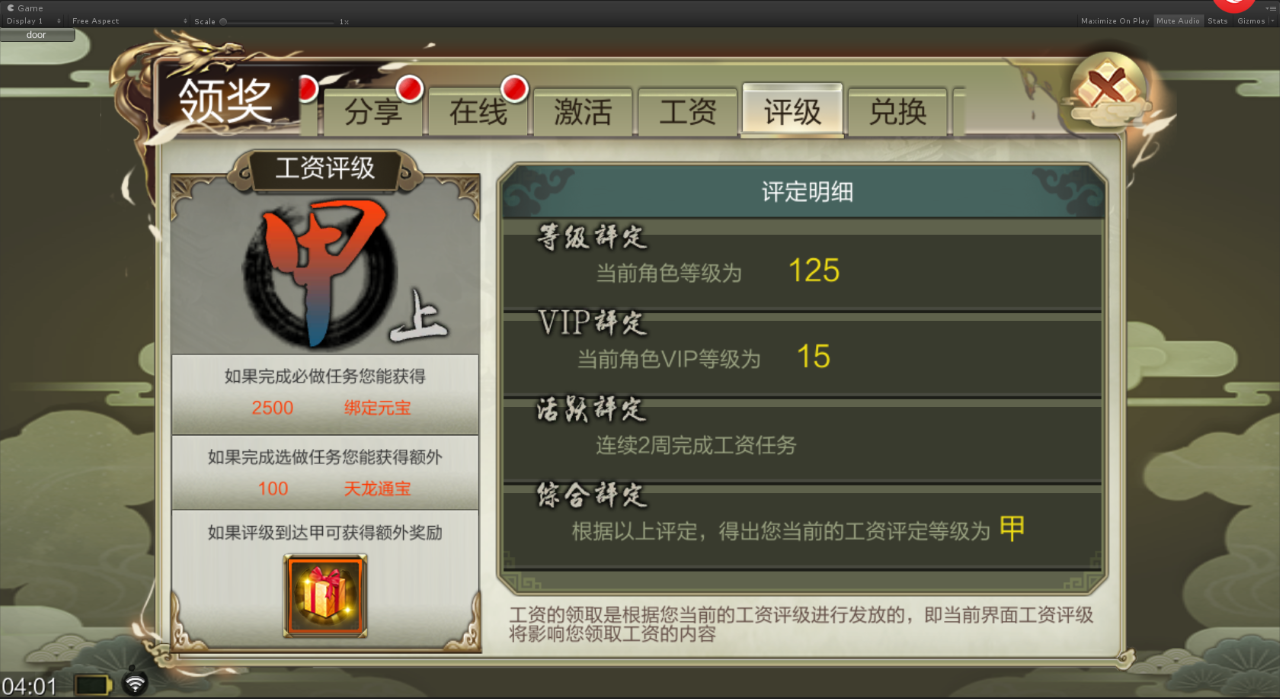This screenshot has height=699, width=1280.
Task: Click the Scale slider handle
Action: click(x=223, y=21)
